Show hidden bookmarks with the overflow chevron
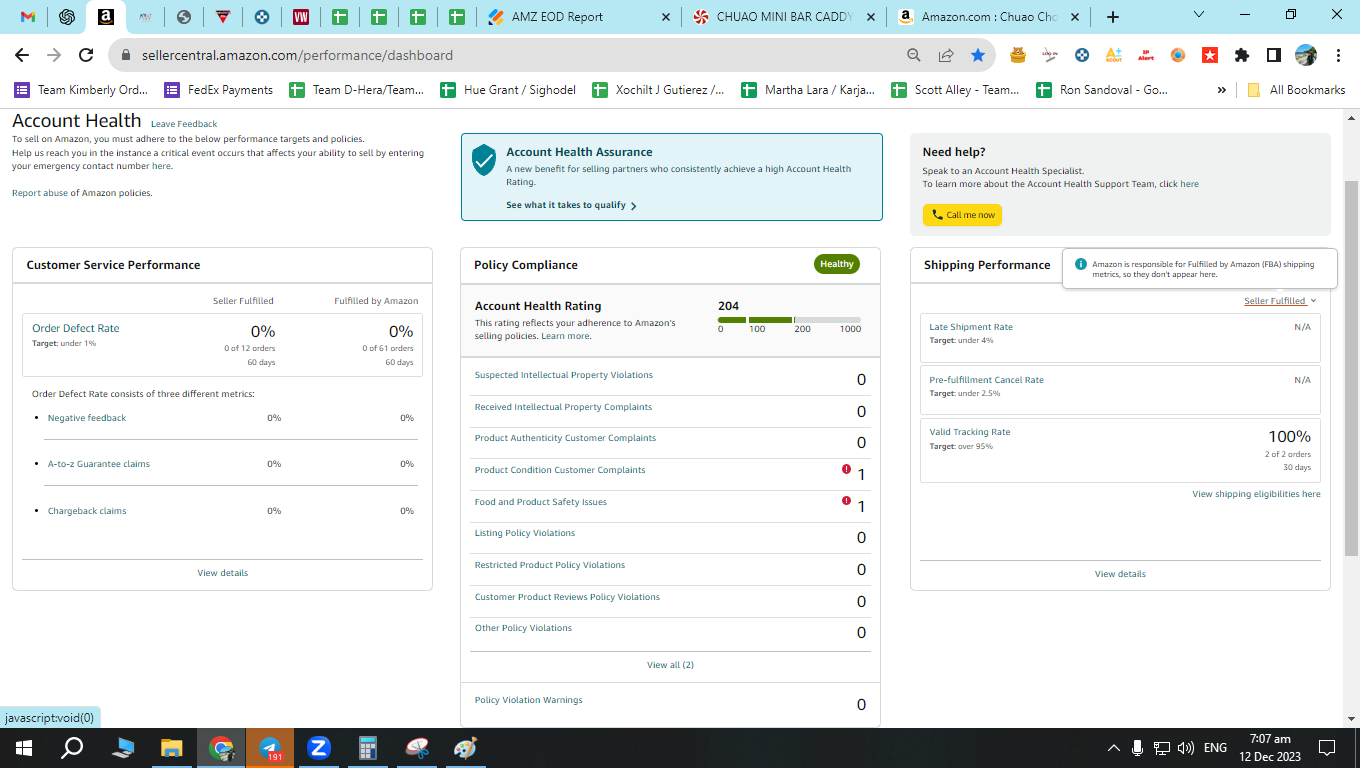The image size is (1360, 768). [1221, 90]
